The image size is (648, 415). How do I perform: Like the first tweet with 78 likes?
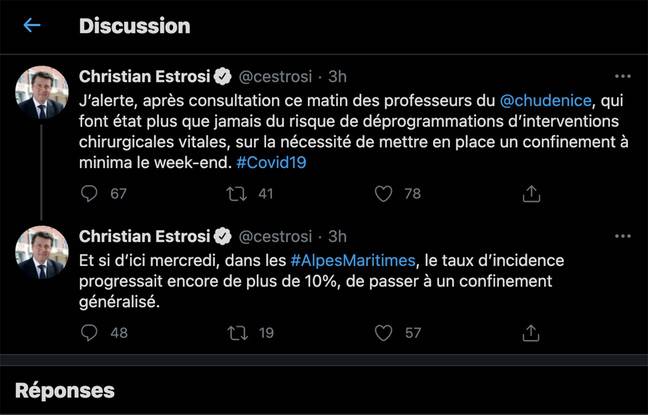[383, 194]
